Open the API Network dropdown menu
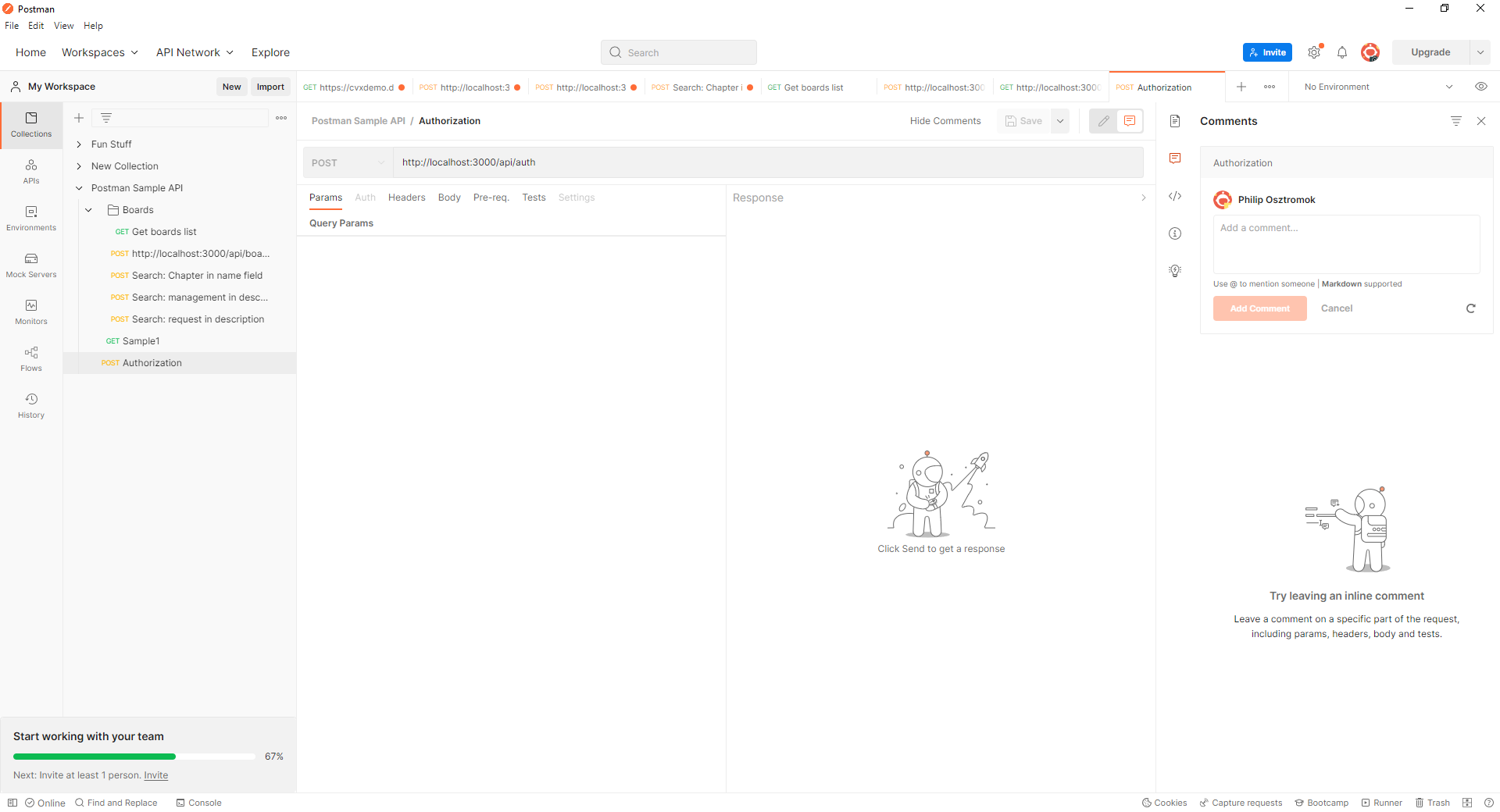 195,52
